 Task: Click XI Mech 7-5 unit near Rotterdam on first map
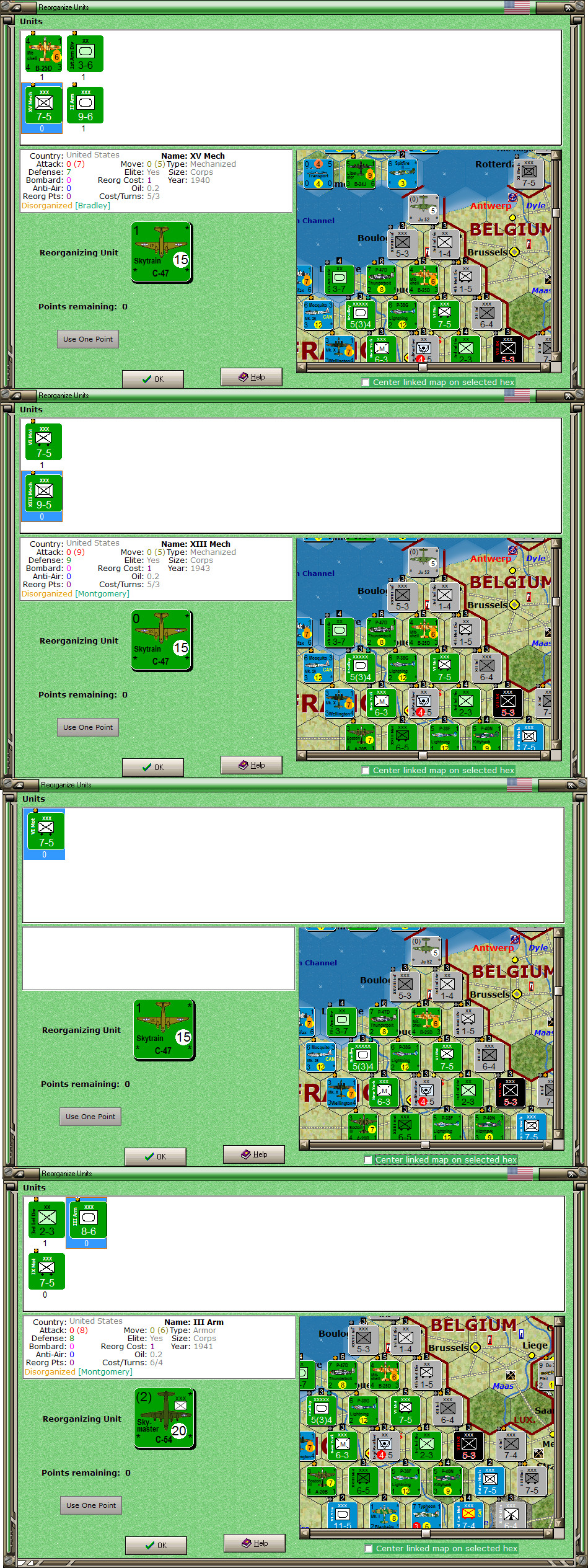(x=529, y=174)
